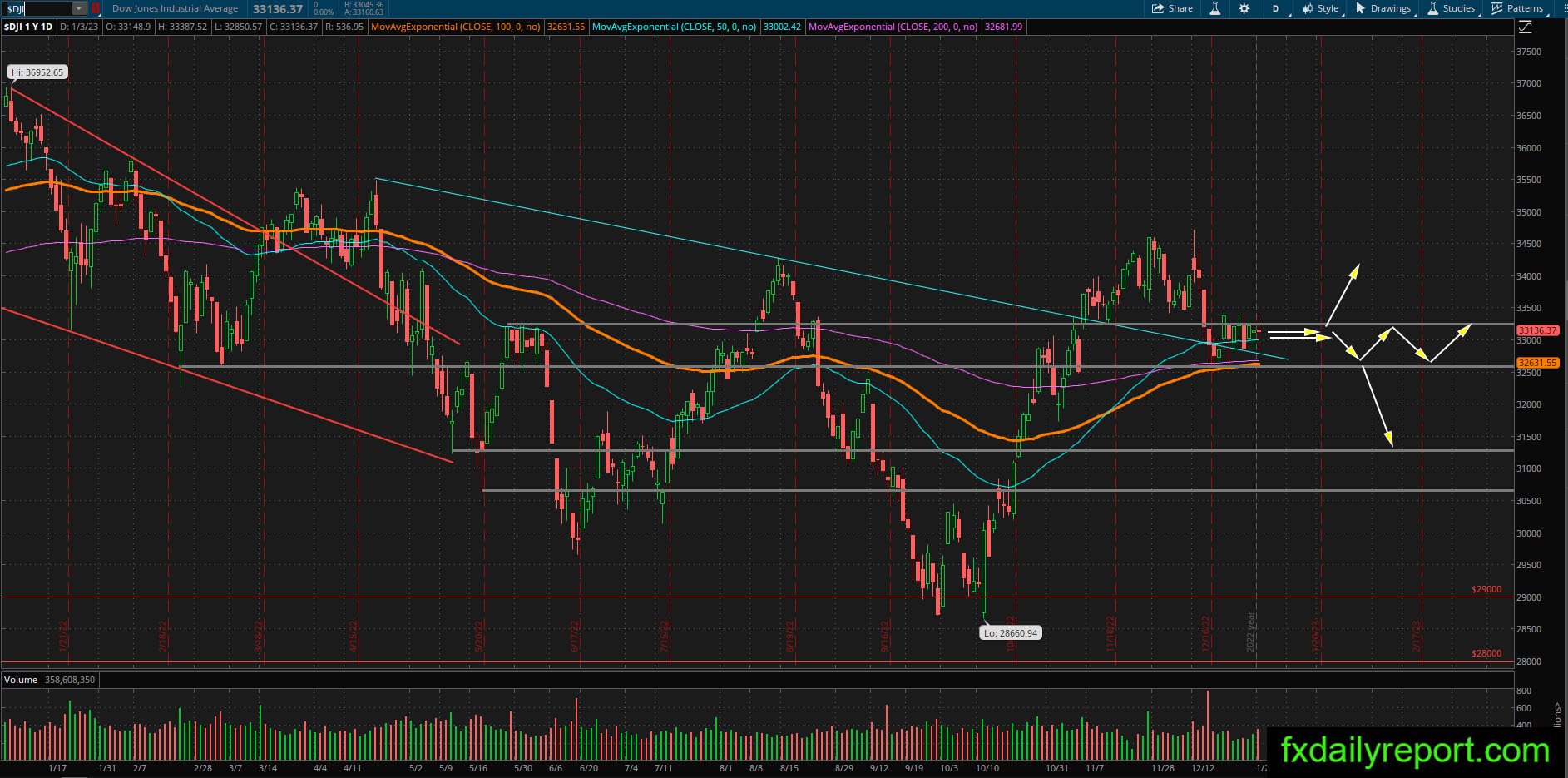Click the 5/16 date on the time axis
The image size is (1568, 778).
477,768
